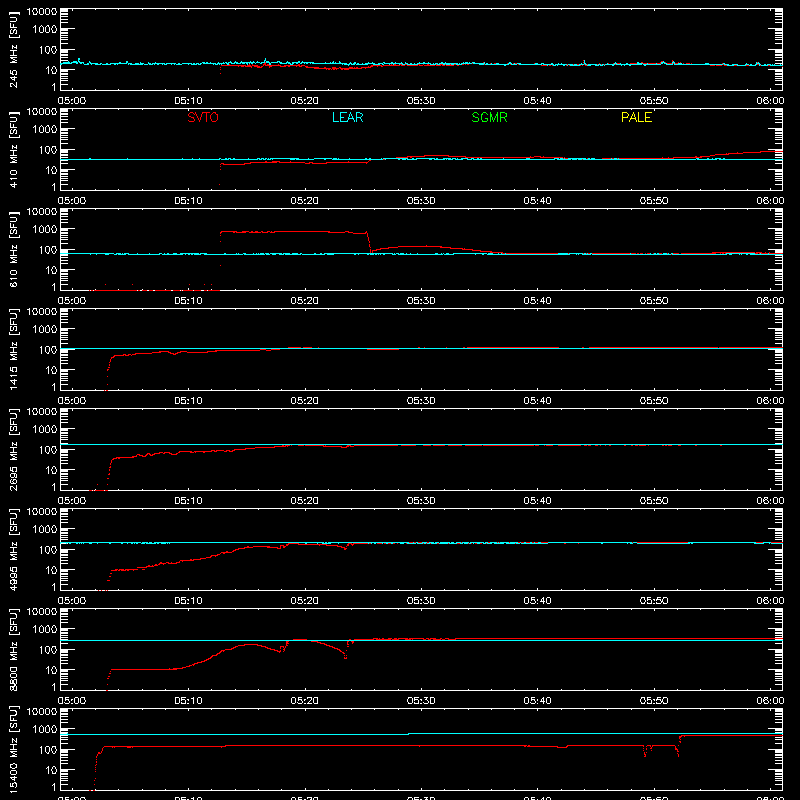Click 05:50 tick label under 410 MHz panel

pos(654,201)
